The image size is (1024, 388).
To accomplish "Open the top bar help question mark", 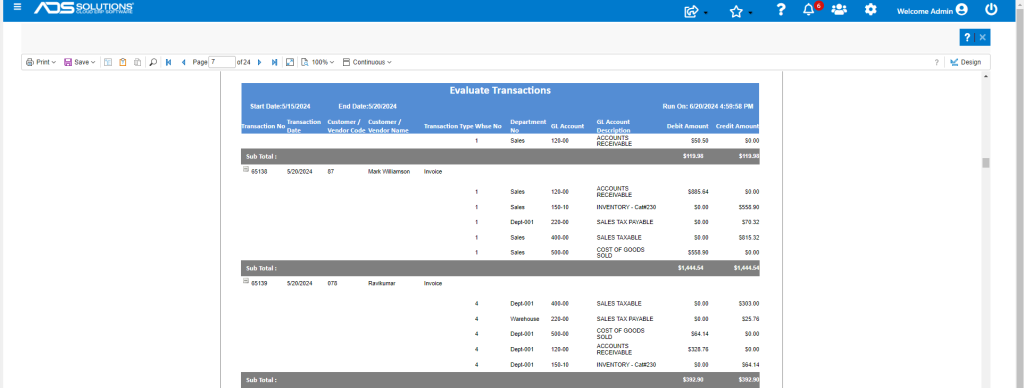I will coord(780,10).
